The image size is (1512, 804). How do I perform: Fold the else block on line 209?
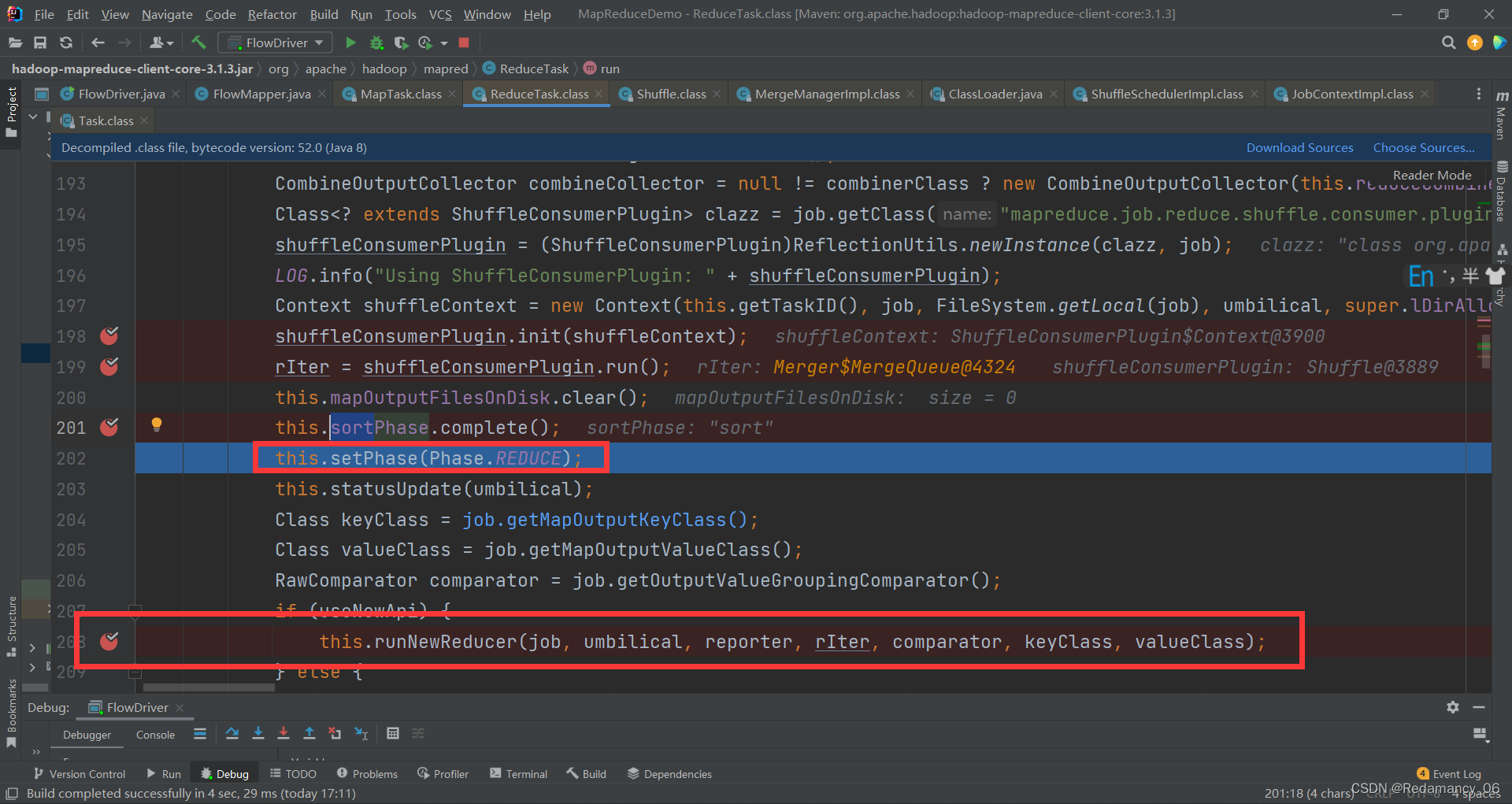(135, 672)
